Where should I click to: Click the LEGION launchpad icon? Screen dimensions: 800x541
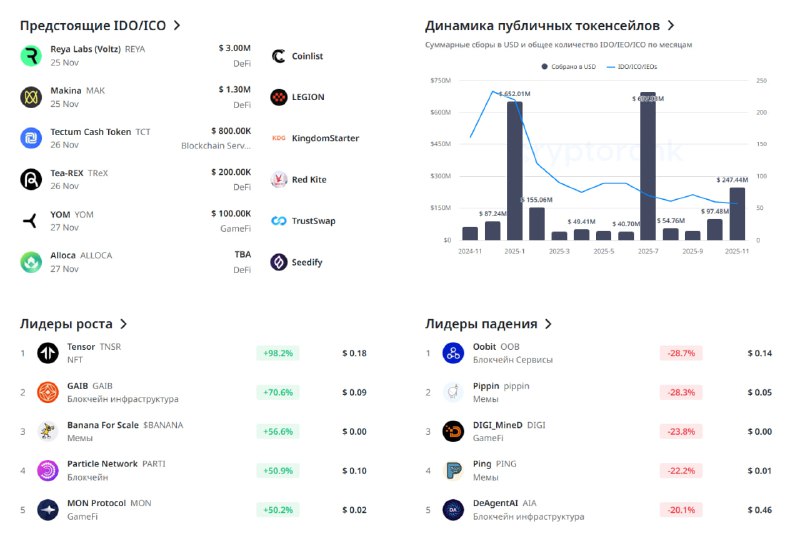click(x=279, y=97)
